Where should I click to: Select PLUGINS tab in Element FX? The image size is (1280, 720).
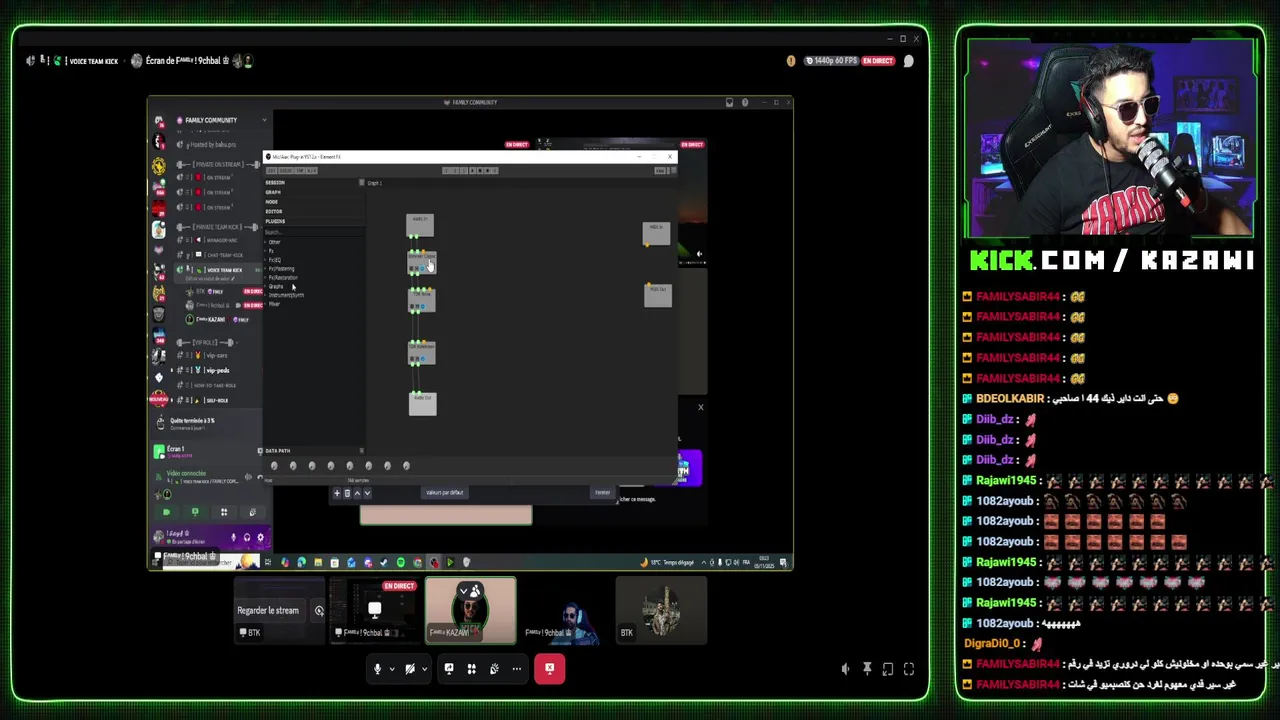275,221
